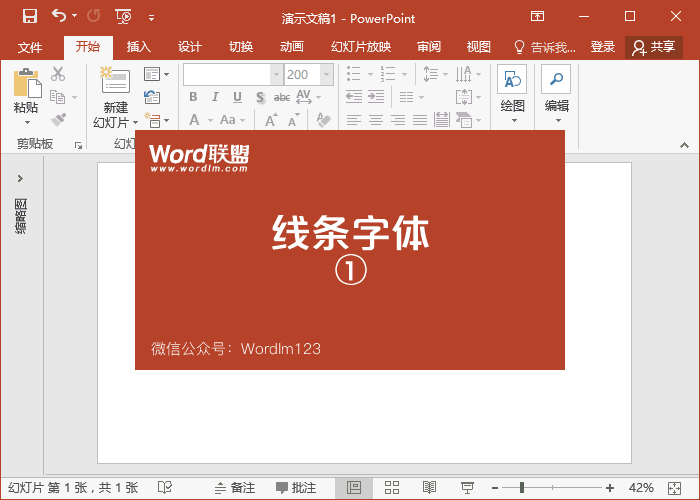Open the Drawing (绘图) tools icon

point(512,82)
